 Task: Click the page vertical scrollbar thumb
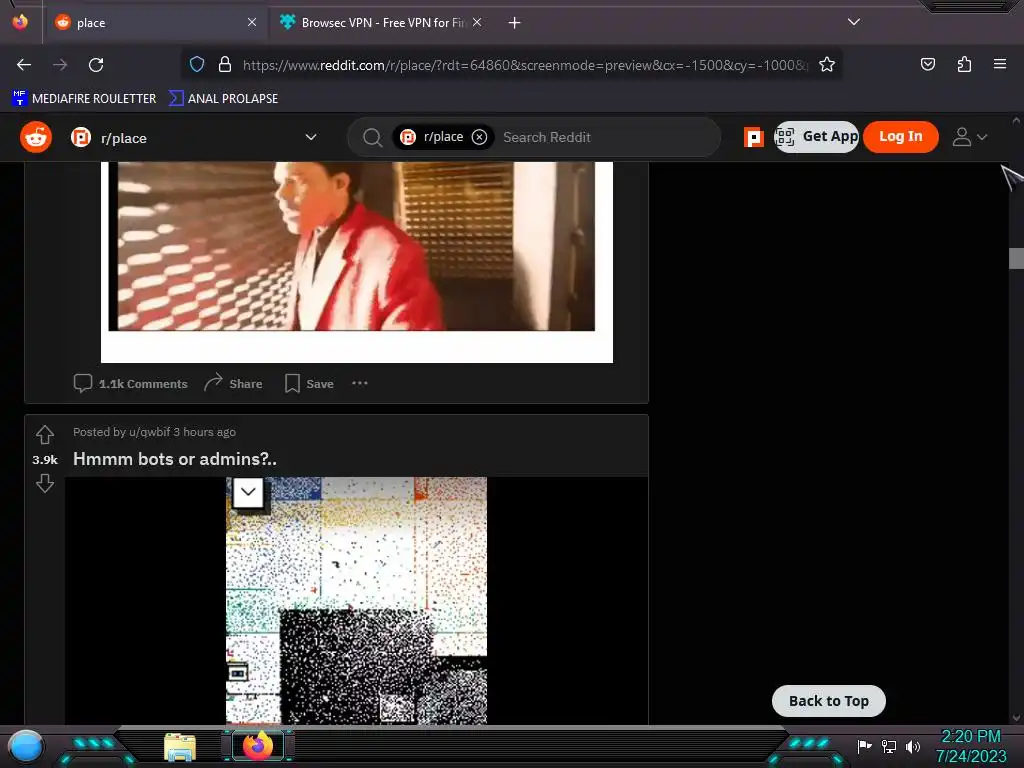tap(1016, 258)
